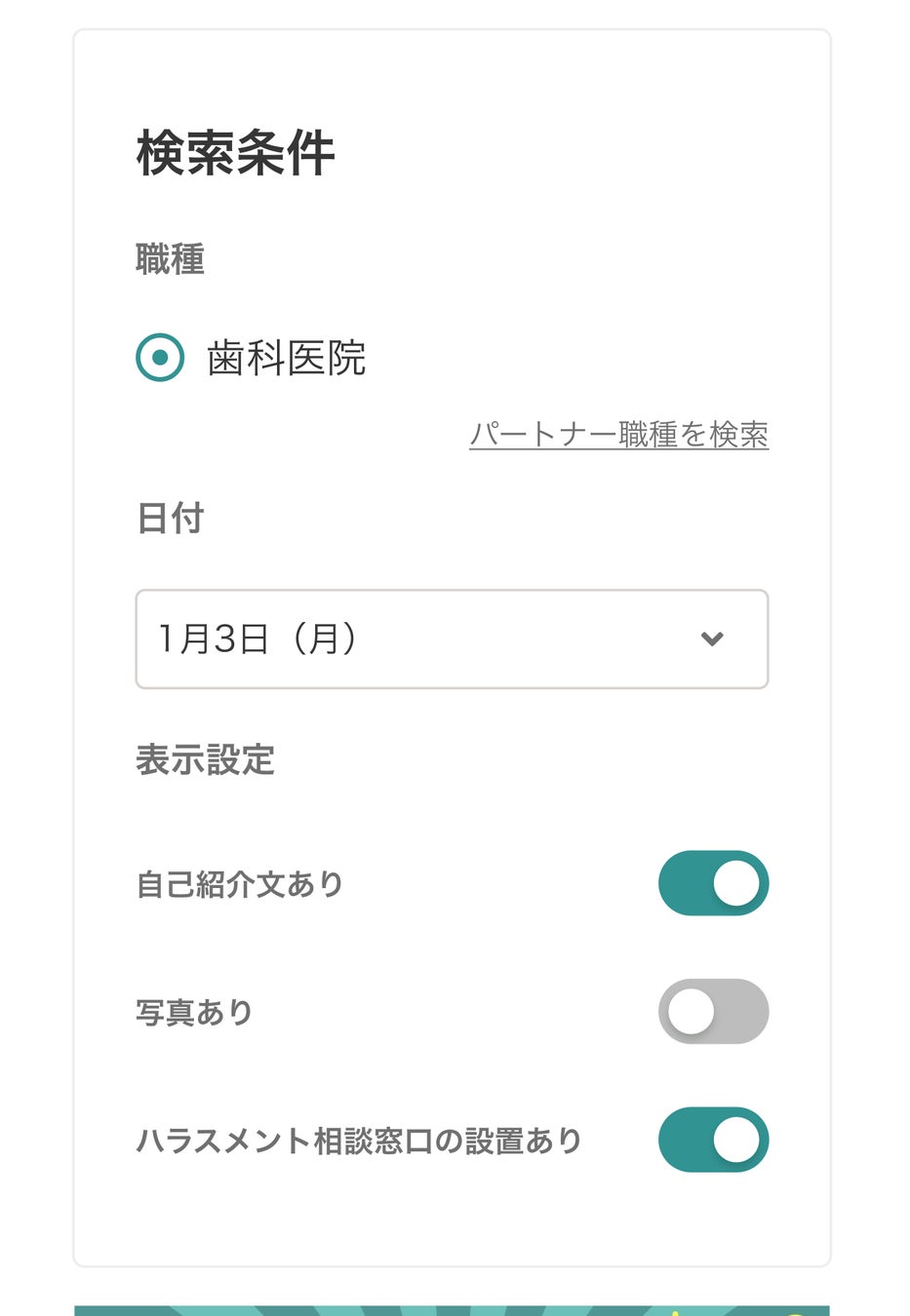Screen dimensions: 910x1316
Task: Click the teal banner below the card
Action: click(452, 1310)
